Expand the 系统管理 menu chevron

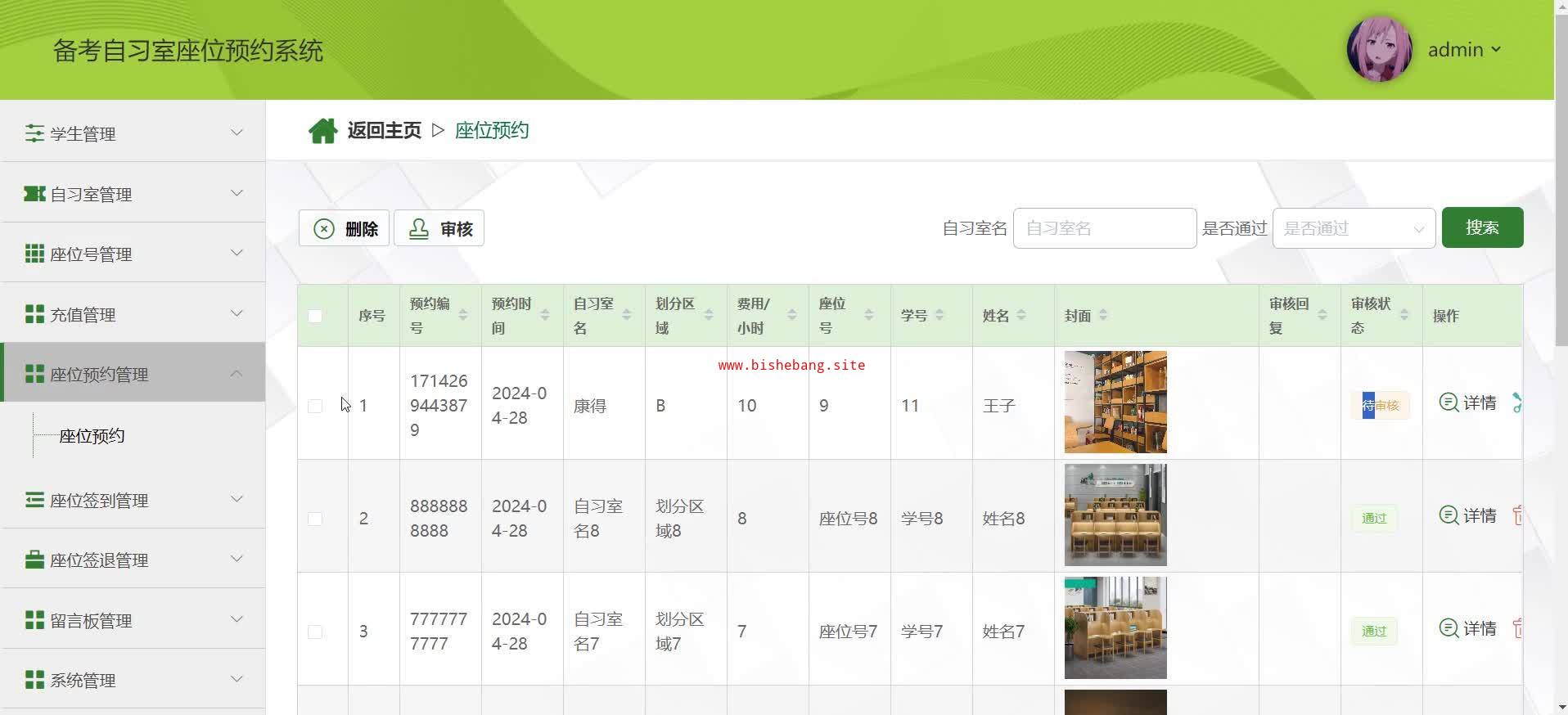(x=237, y=679)
